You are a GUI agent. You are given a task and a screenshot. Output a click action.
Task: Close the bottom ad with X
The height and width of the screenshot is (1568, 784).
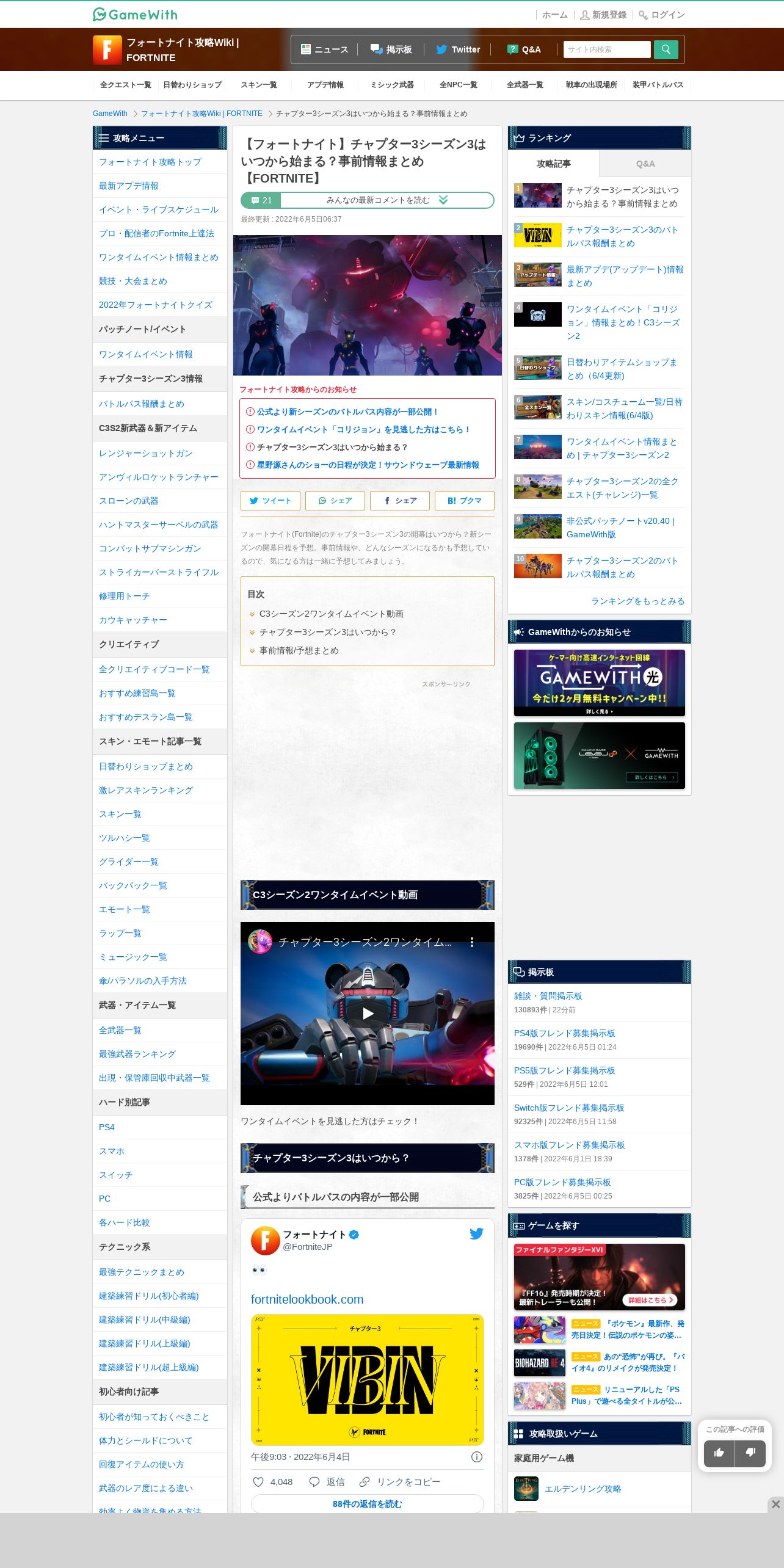775,1504
